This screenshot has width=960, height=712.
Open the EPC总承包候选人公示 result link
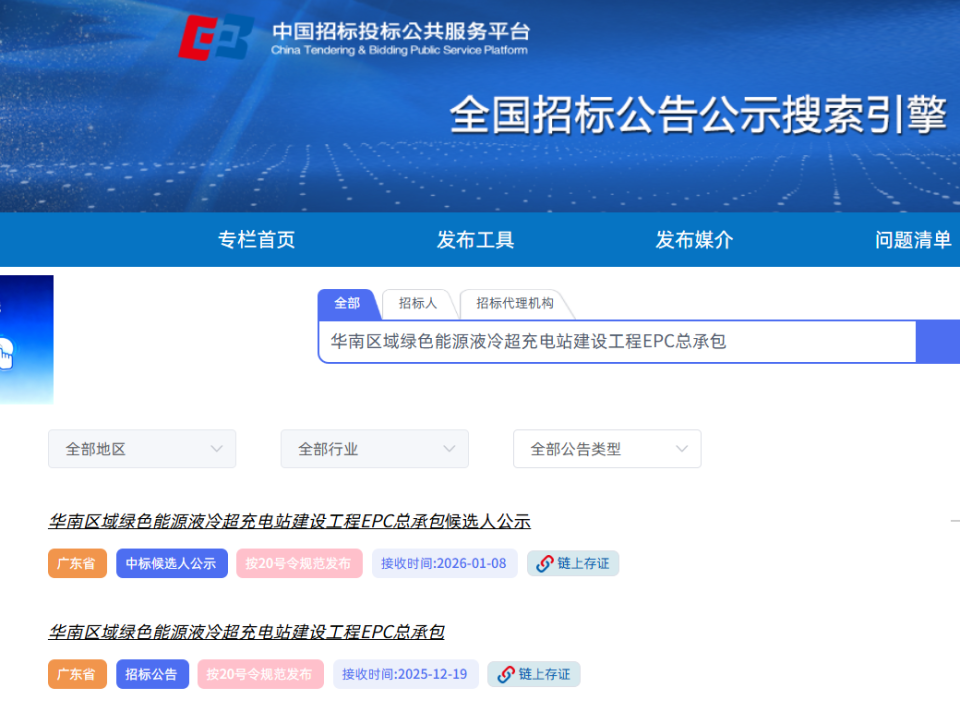[290, 521]
